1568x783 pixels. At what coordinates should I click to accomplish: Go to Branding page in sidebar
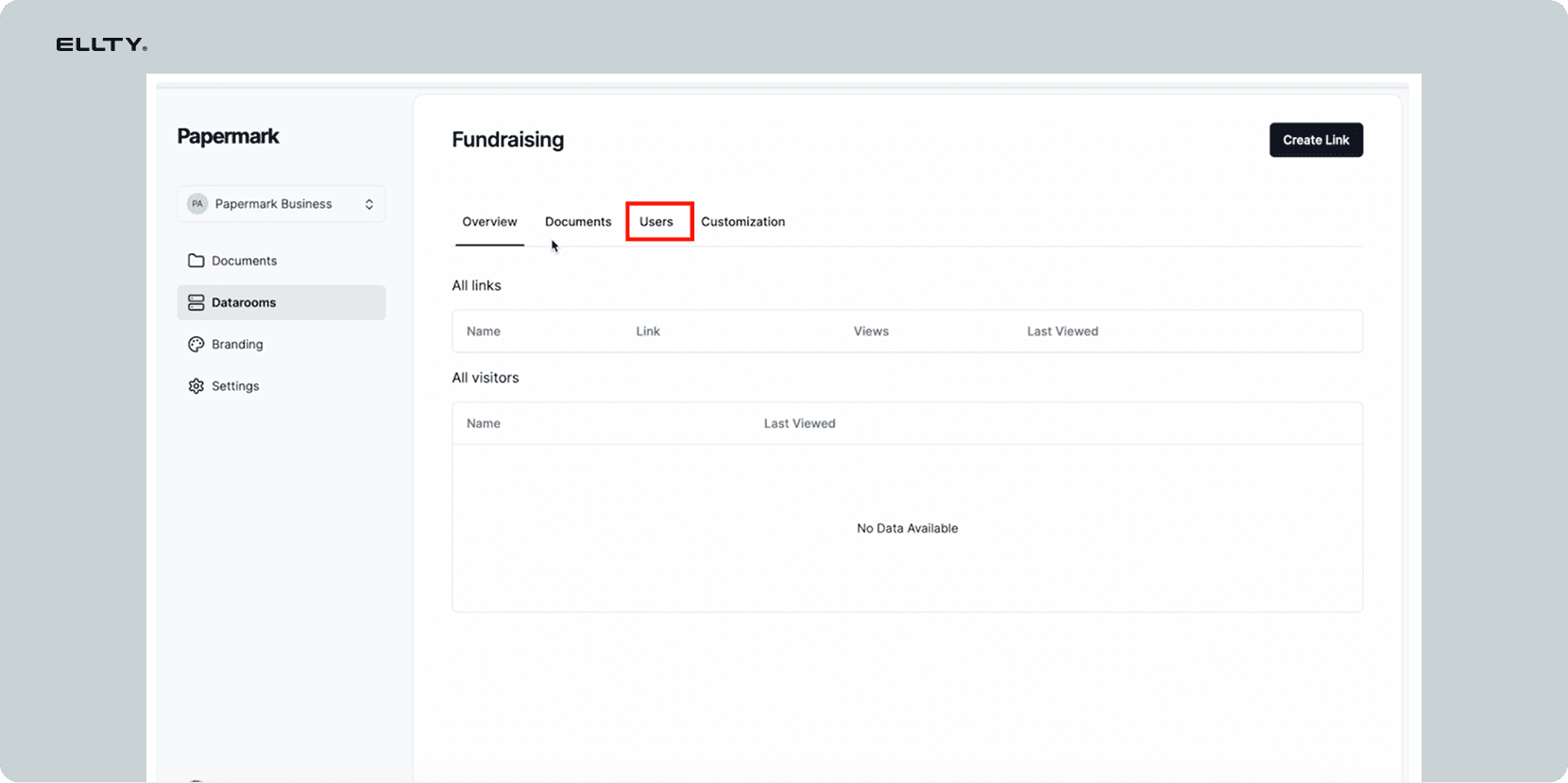click(281, 345)
